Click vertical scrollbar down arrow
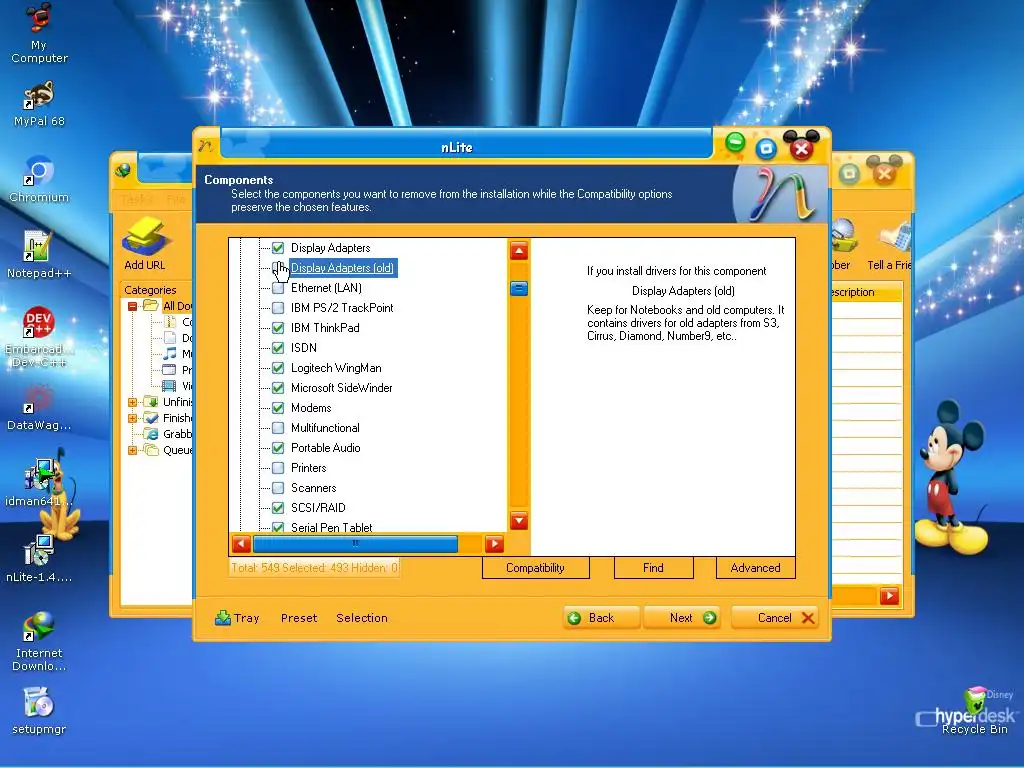 [x=519, y=520]
